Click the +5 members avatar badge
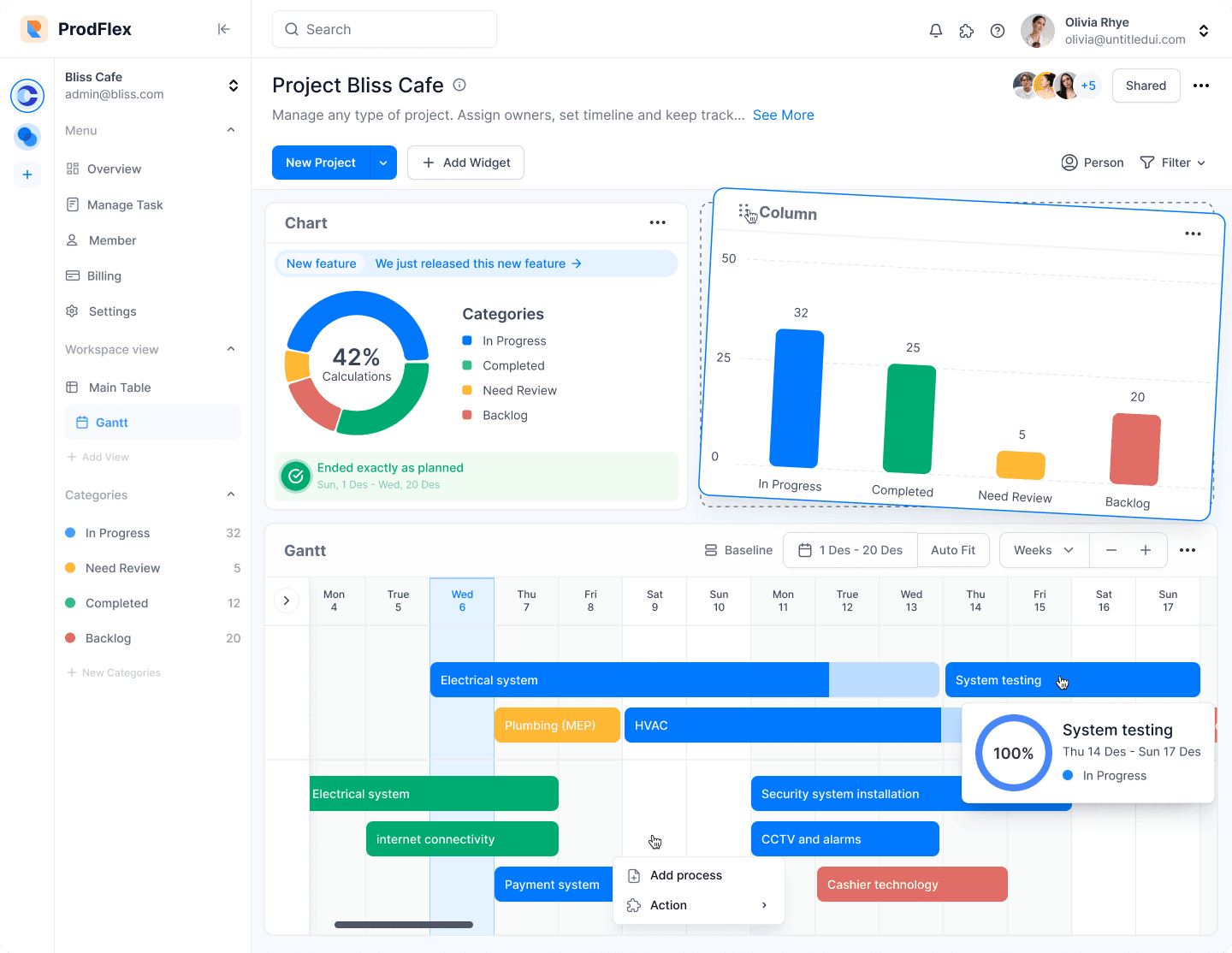 coord(1088,86)
